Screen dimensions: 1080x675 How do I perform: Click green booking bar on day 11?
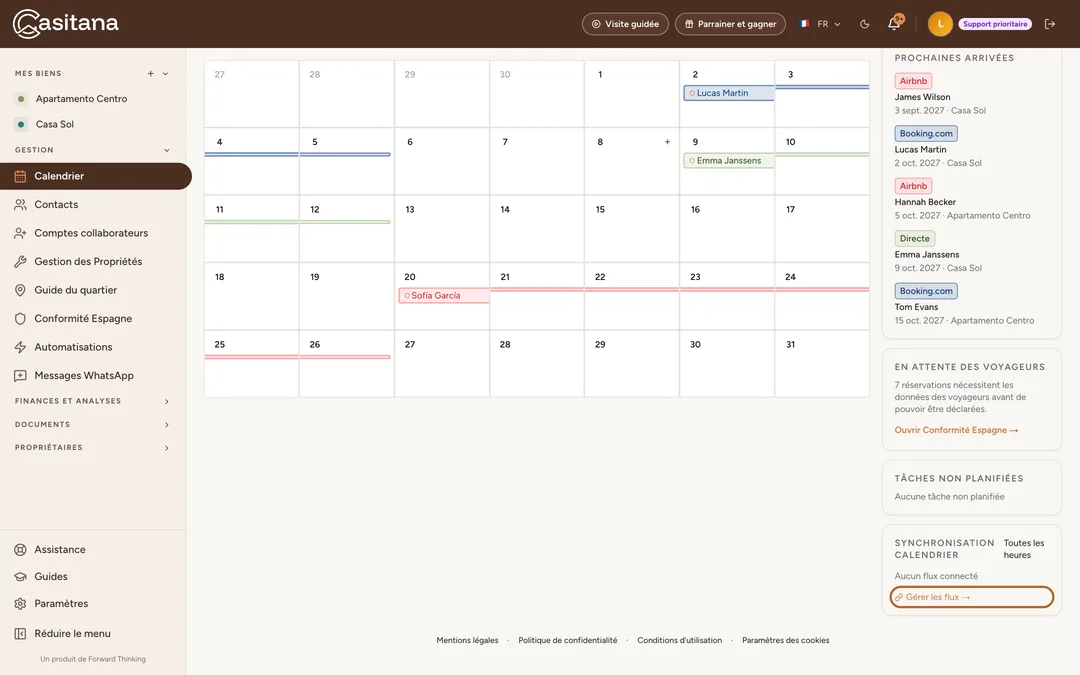[x=251, y=222]
